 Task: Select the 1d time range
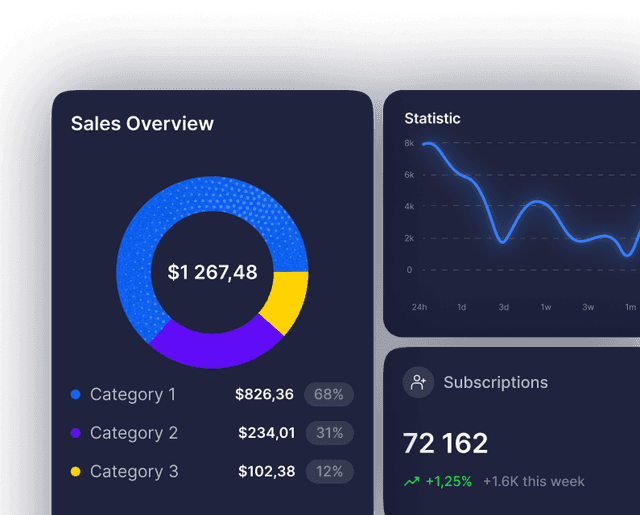tap(462, 307)
